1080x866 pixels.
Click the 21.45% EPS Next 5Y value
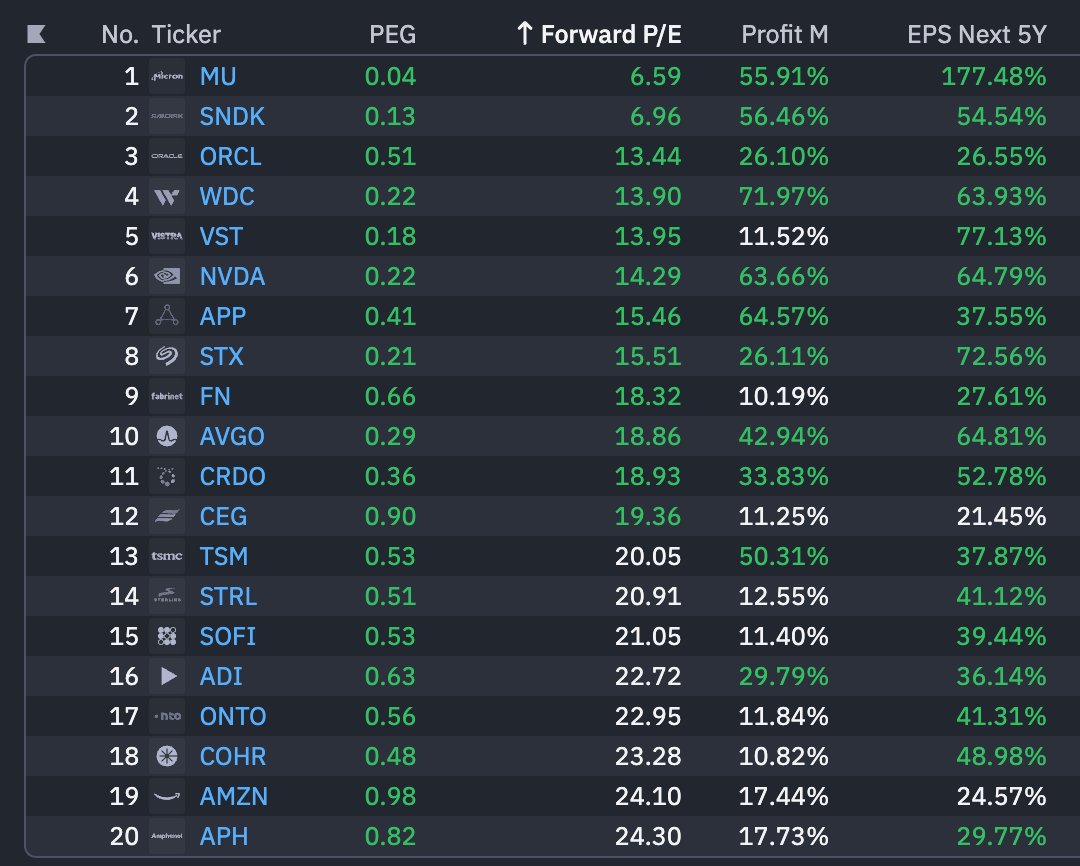(1001, 516)
